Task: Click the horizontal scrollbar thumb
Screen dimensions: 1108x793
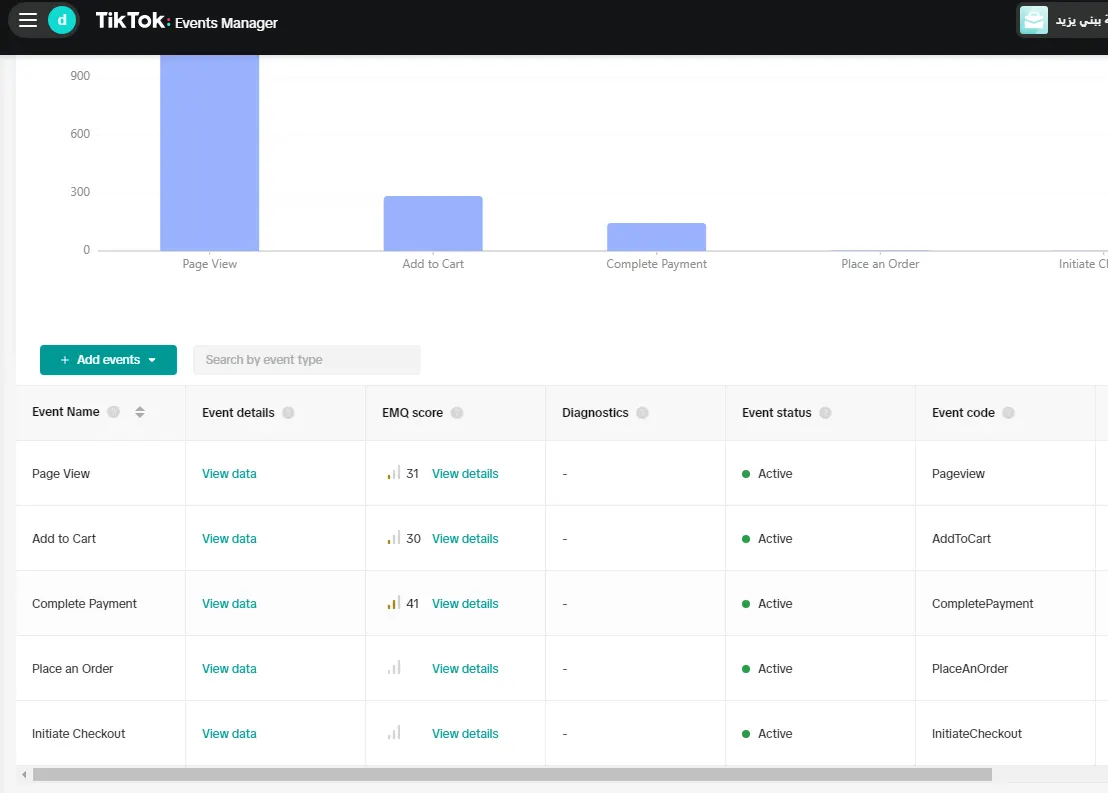Action: (512, 775)
